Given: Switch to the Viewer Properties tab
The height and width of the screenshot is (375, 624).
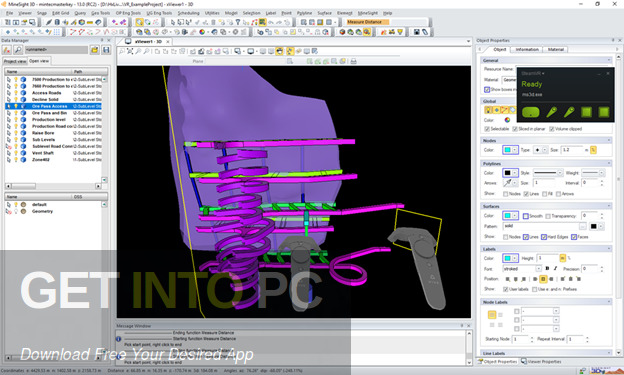Looking at the screenshot, I should [x=541, y=361].
